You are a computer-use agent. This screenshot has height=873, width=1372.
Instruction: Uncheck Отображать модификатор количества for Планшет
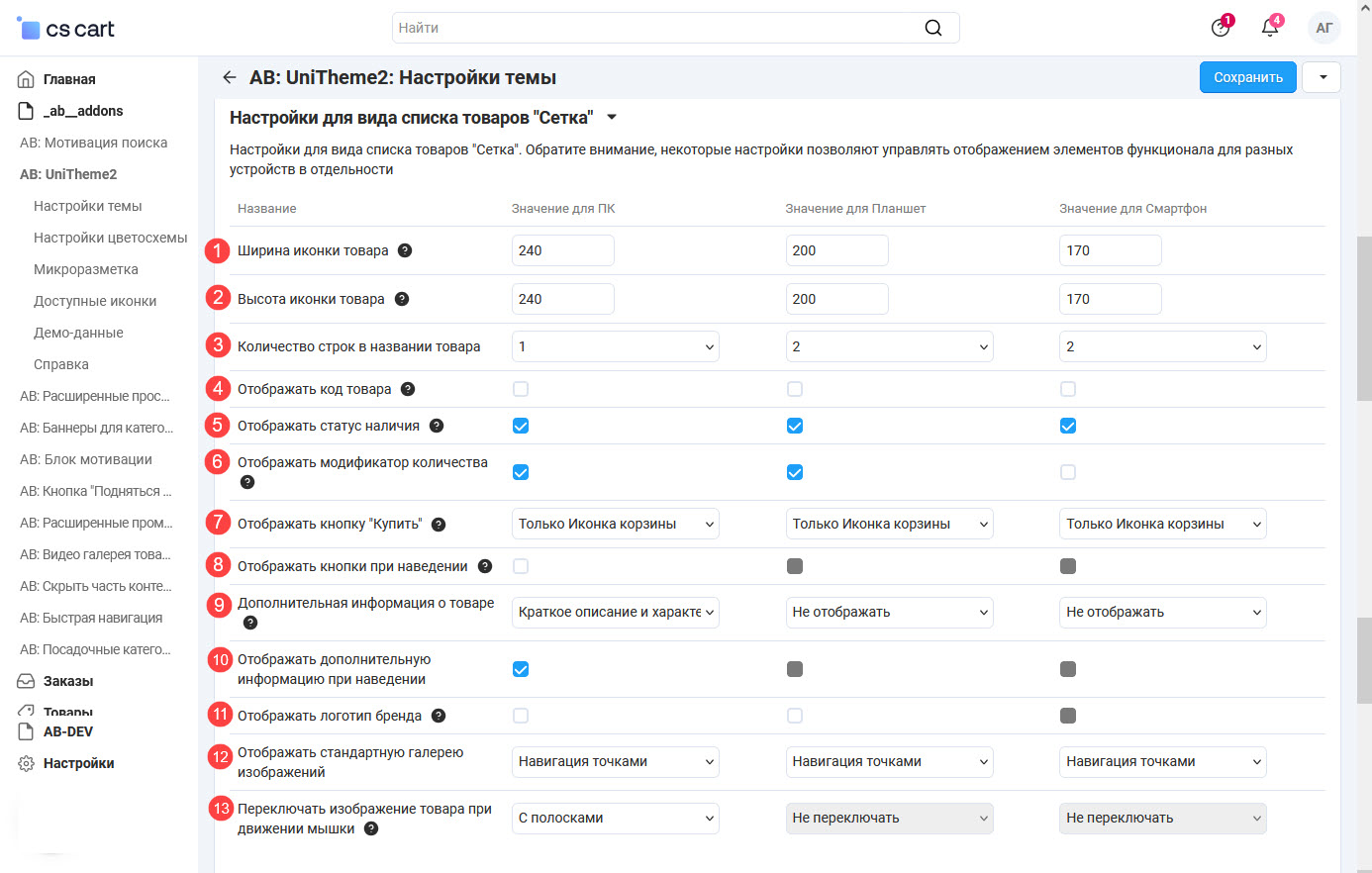coord(795,472)
